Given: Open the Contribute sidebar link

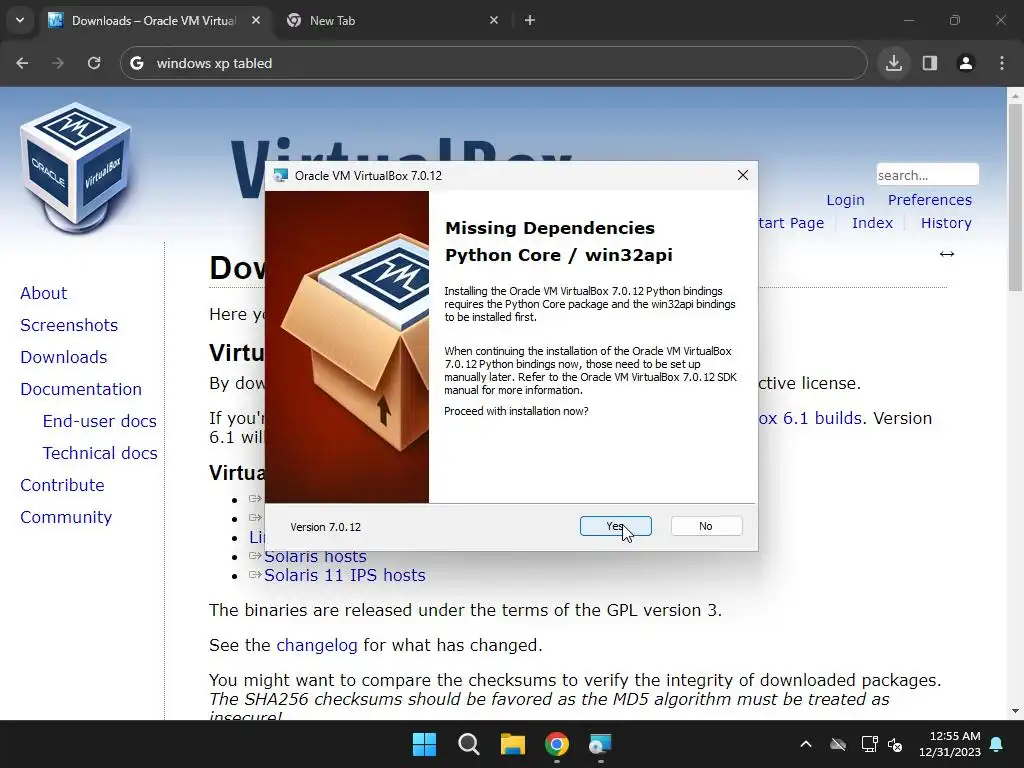Looking at the screenshot, I should coord(62,485).
